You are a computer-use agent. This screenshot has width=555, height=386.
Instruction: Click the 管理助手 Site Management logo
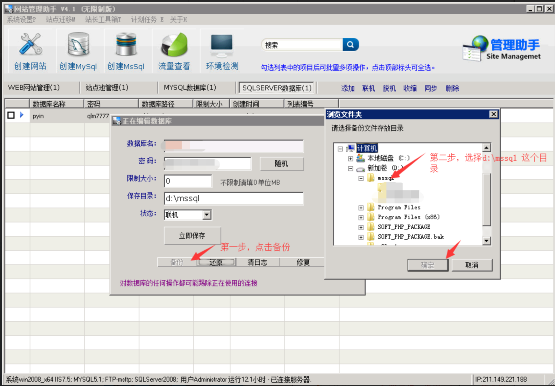(502, 48)
